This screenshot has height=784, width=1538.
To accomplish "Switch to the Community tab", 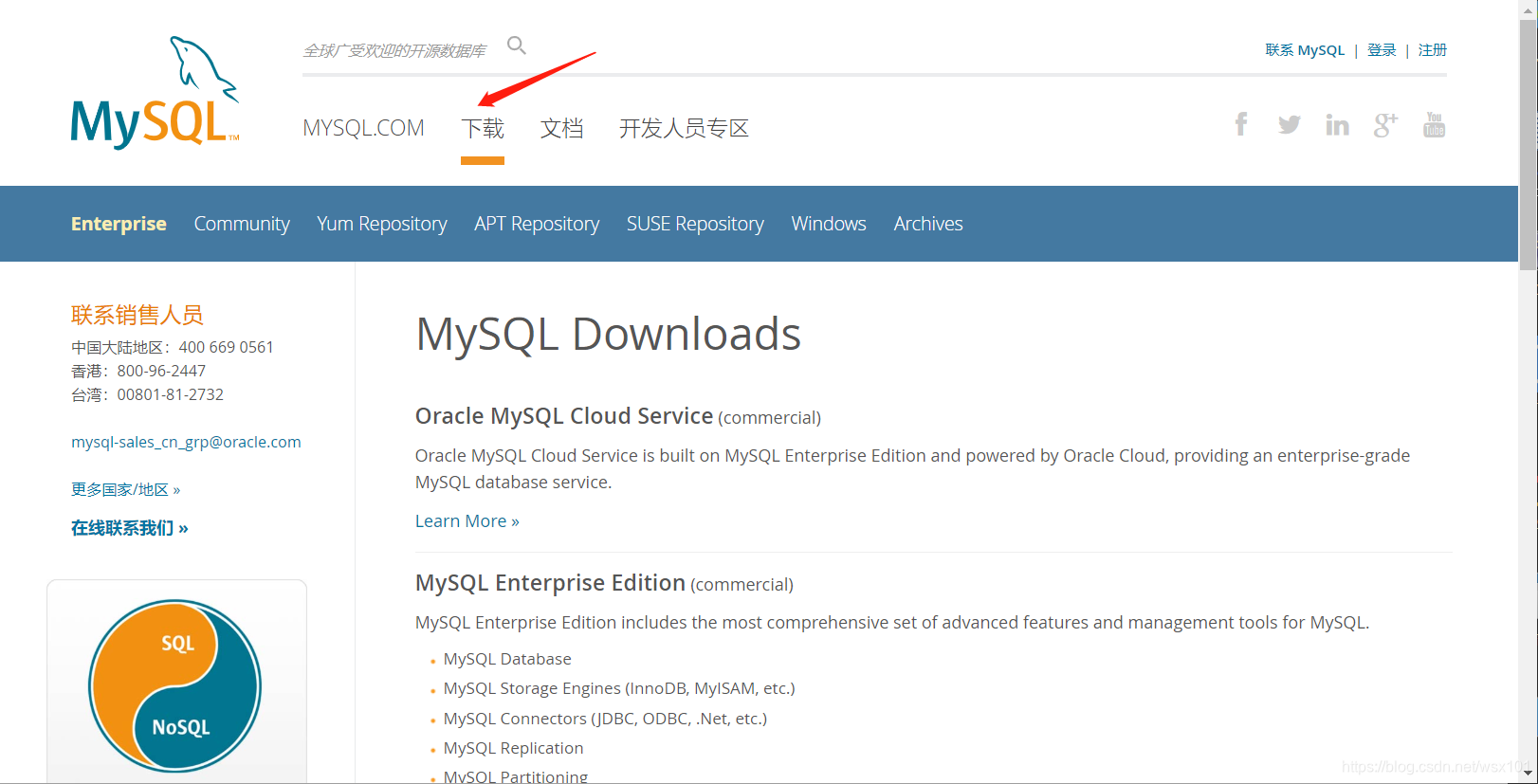I will pos(242,224).
